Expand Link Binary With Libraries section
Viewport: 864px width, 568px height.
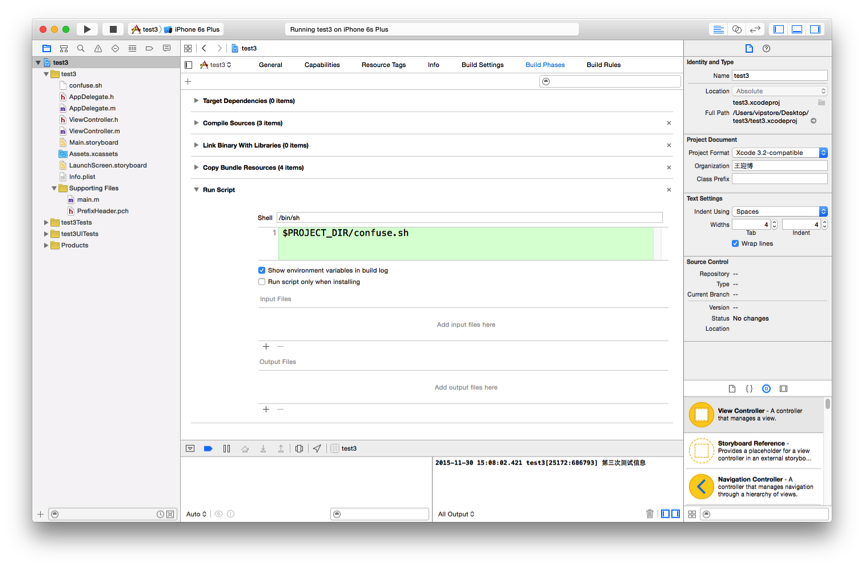point(196,145)
